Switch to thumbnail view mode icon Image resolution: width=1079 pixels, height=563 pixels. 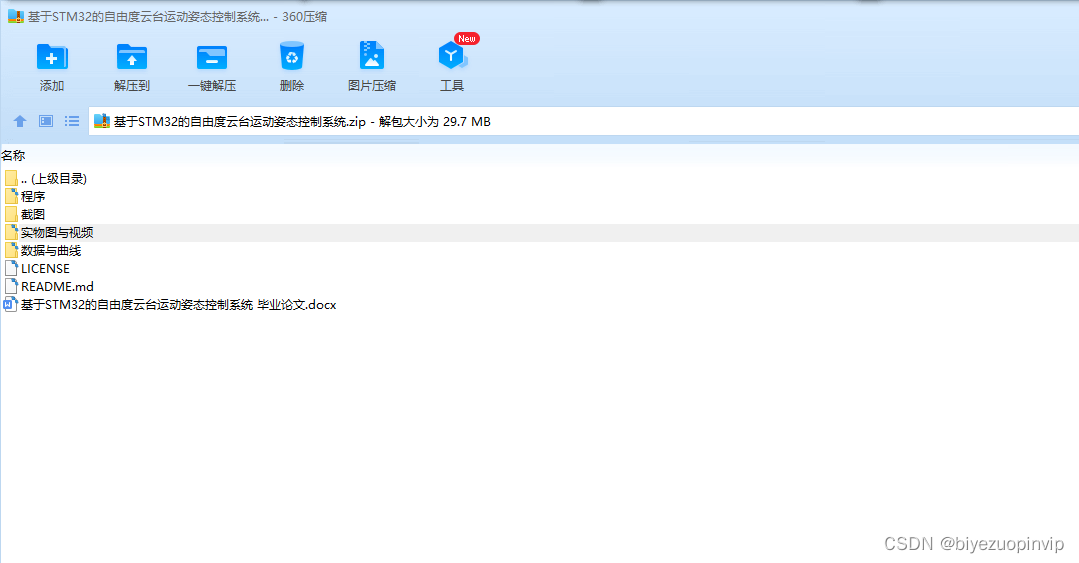[x=46, y=121]
